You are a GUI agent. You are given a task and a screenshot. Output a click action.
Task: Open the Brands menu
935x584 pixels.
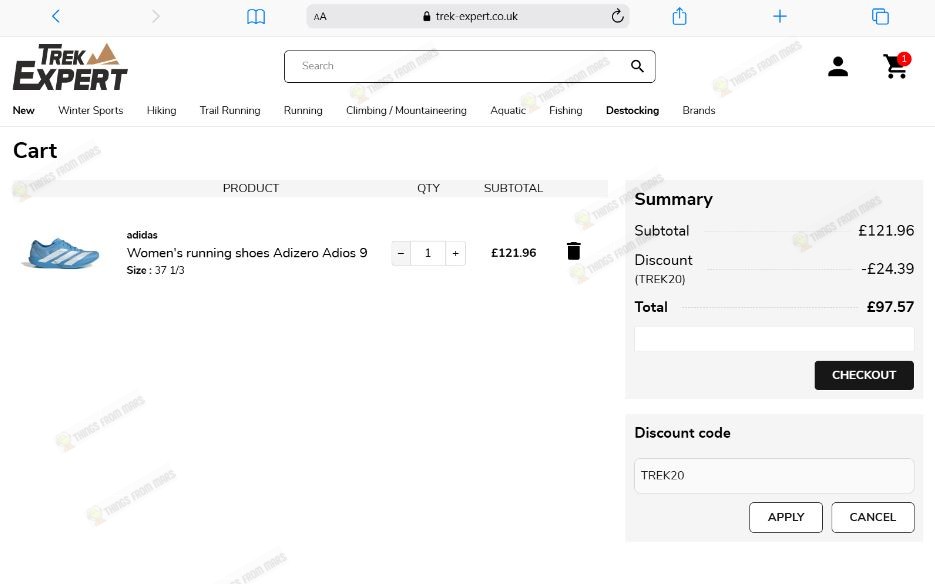[699, 110]
